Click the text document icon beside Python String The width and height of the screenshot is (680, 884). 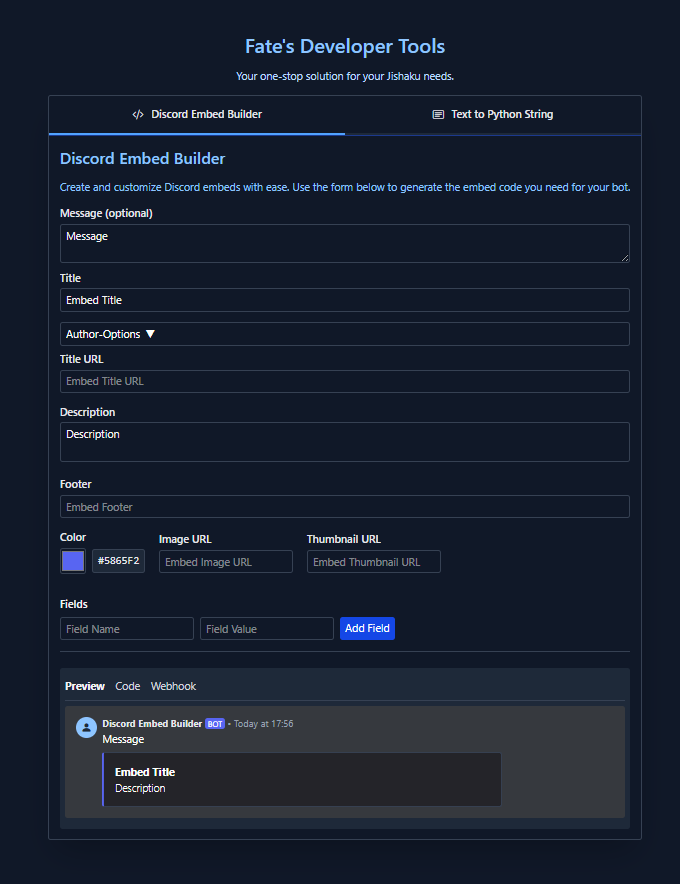[438, 114]
